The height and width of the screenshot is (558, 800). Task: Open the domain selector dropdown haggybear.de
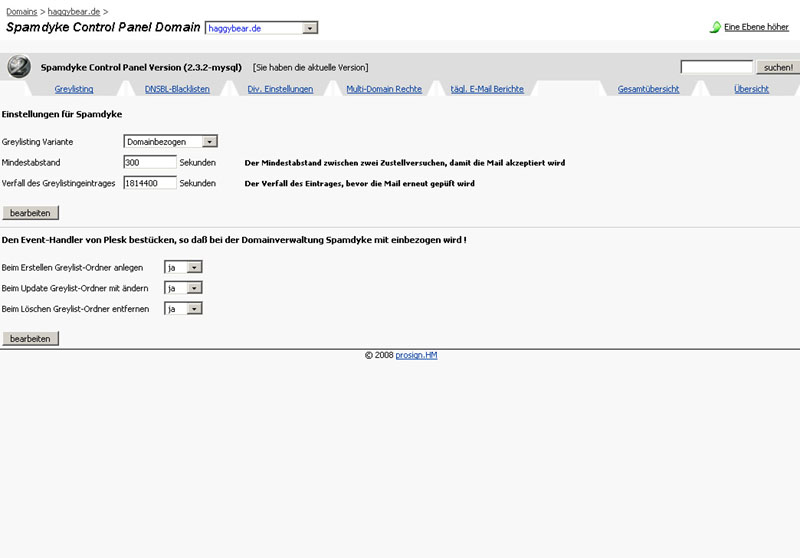coord(261,28)
